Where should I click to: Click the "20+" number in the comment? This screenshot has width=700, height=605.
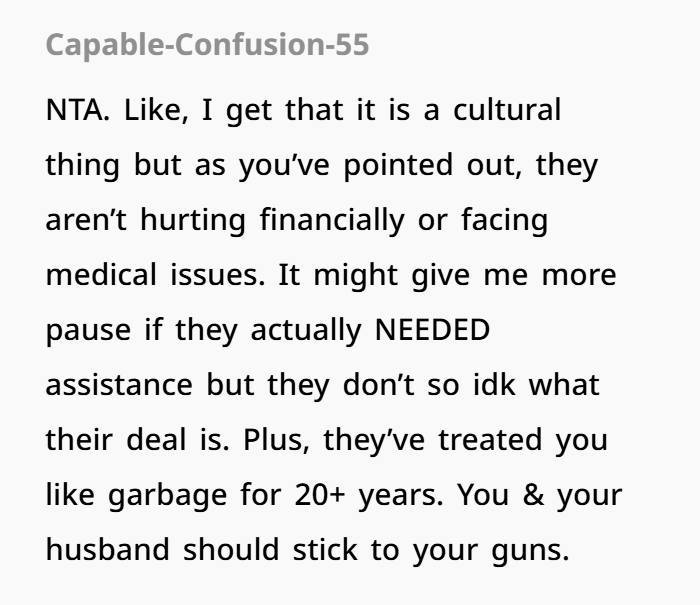coord(320,495)
